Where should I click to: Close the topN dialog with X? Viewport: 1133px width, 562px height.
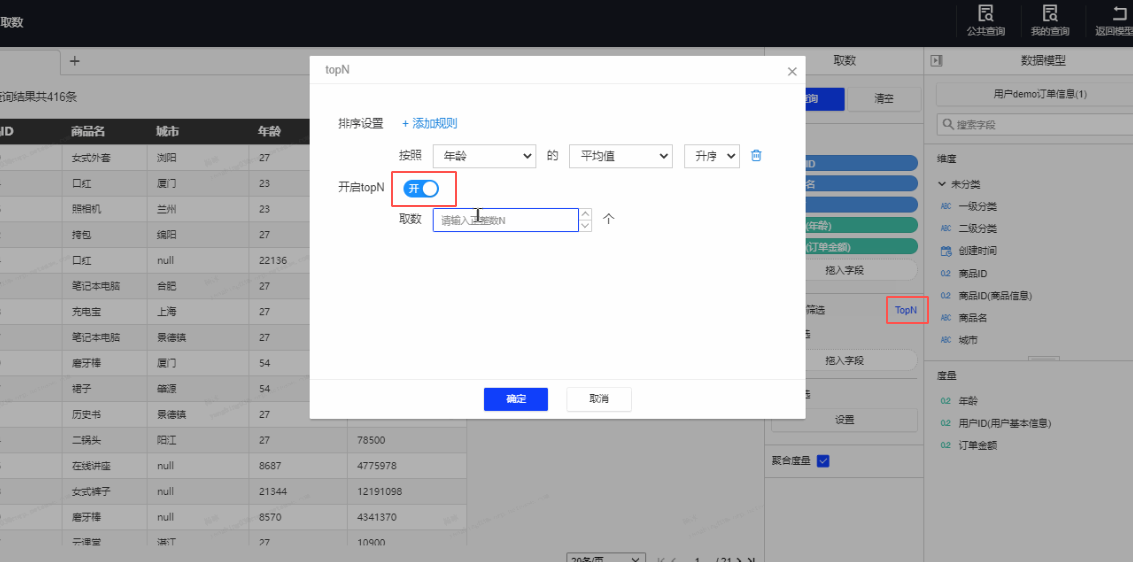[x=792, y=72]
